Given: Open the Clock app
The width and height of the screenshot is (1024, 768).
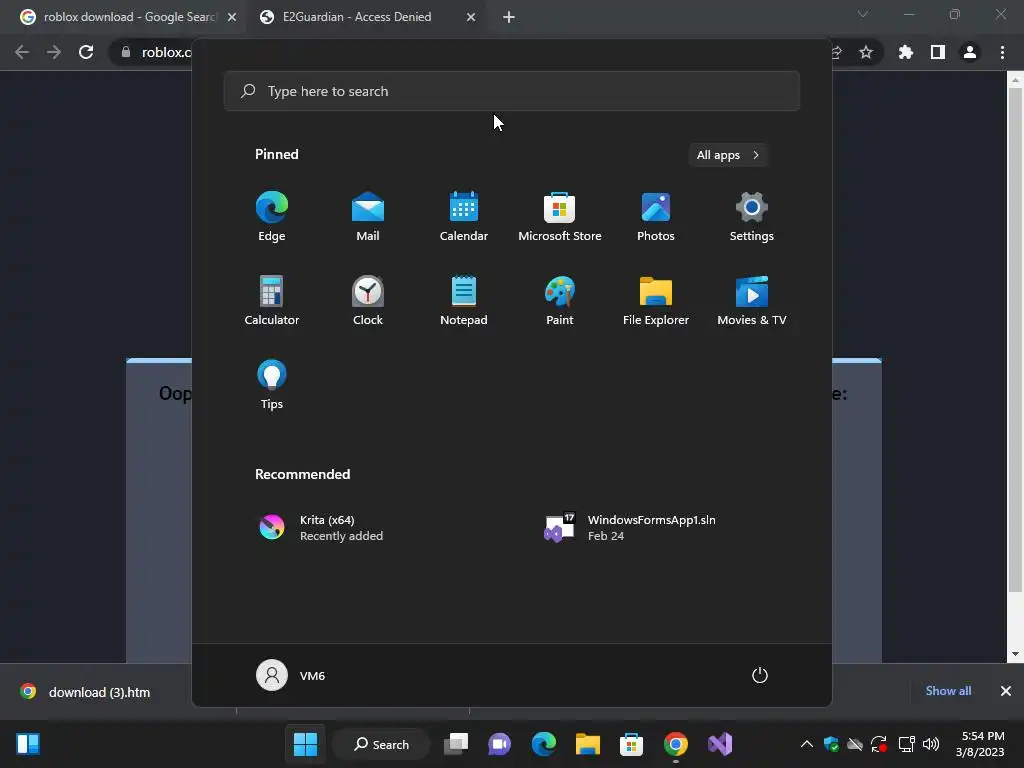Looking at the screenshot, I should click(x=368, y=300).
